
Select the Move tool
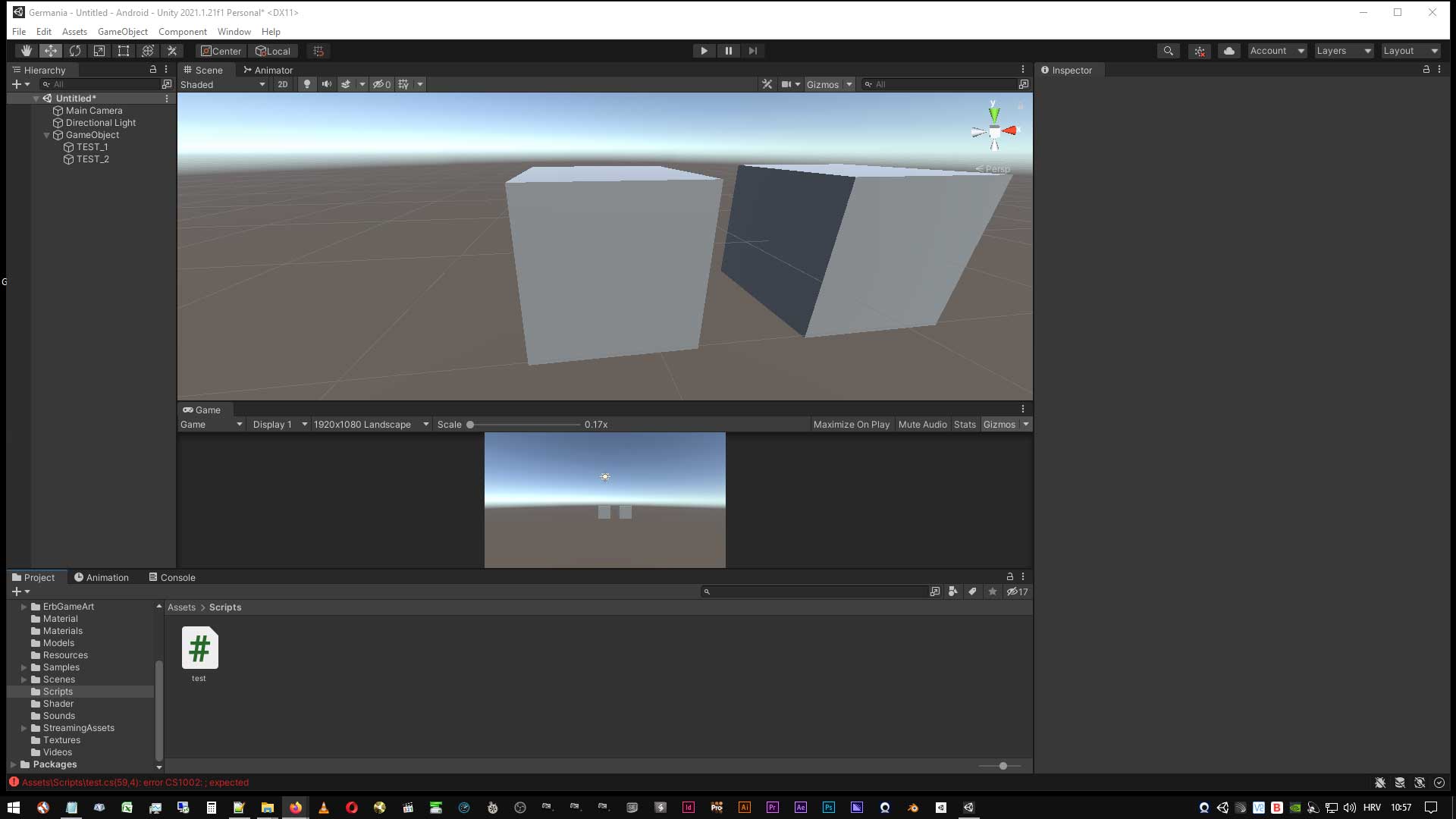(x=50, y=51)
